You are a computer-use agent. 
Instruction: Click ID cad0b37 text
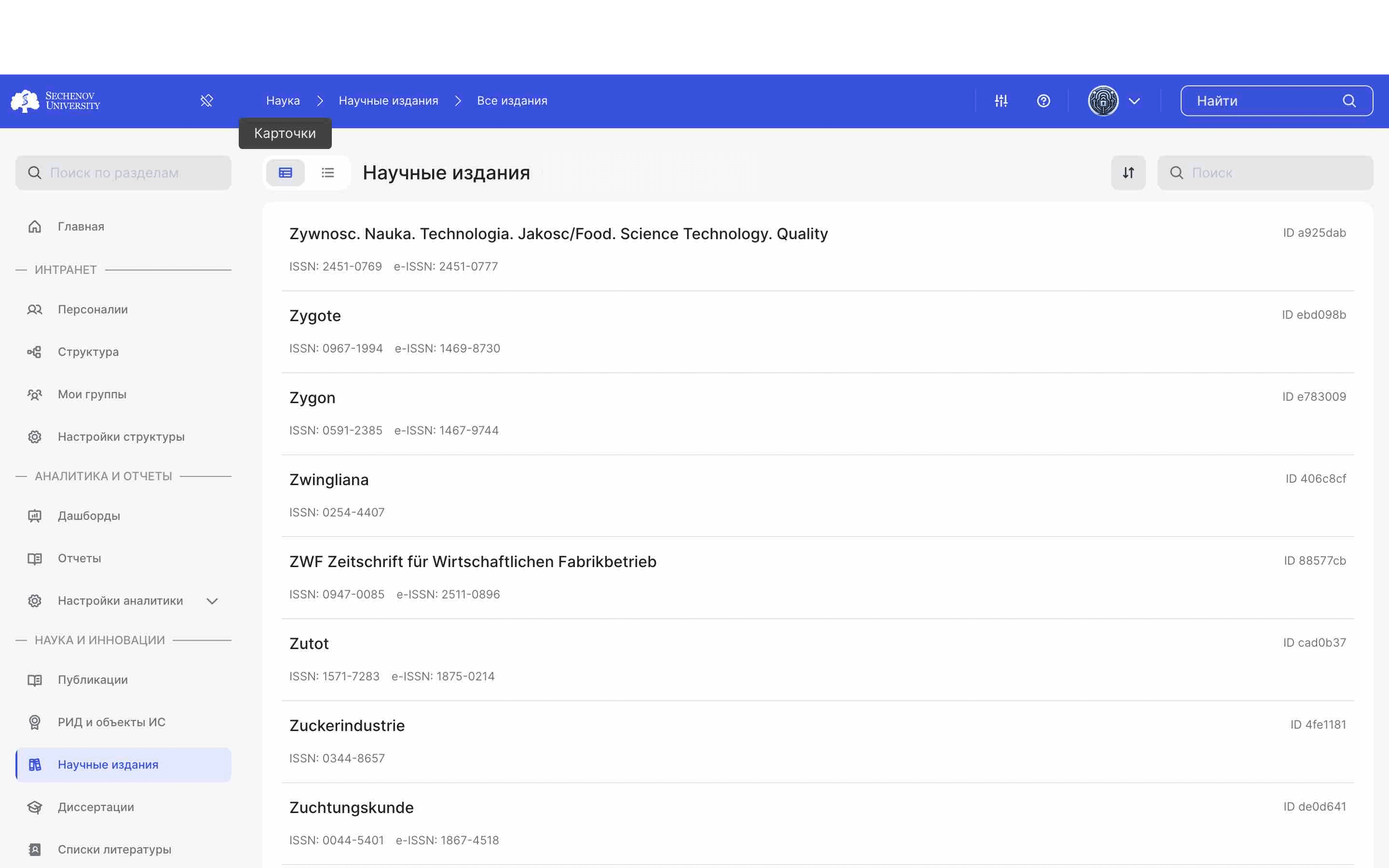pyautogui.click(x=1314, y=643)
